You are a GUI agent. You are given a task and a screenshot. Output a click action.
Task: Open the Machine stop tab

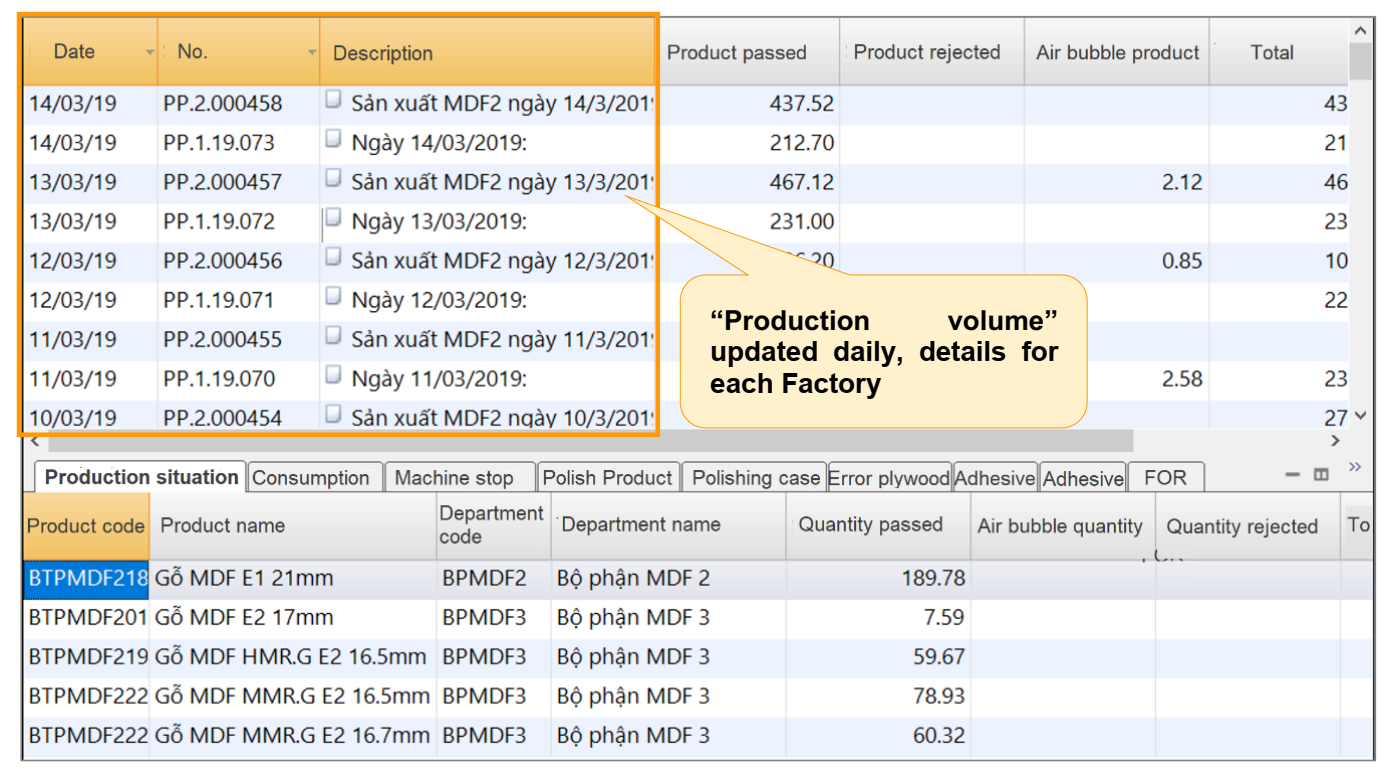(453, 478)
